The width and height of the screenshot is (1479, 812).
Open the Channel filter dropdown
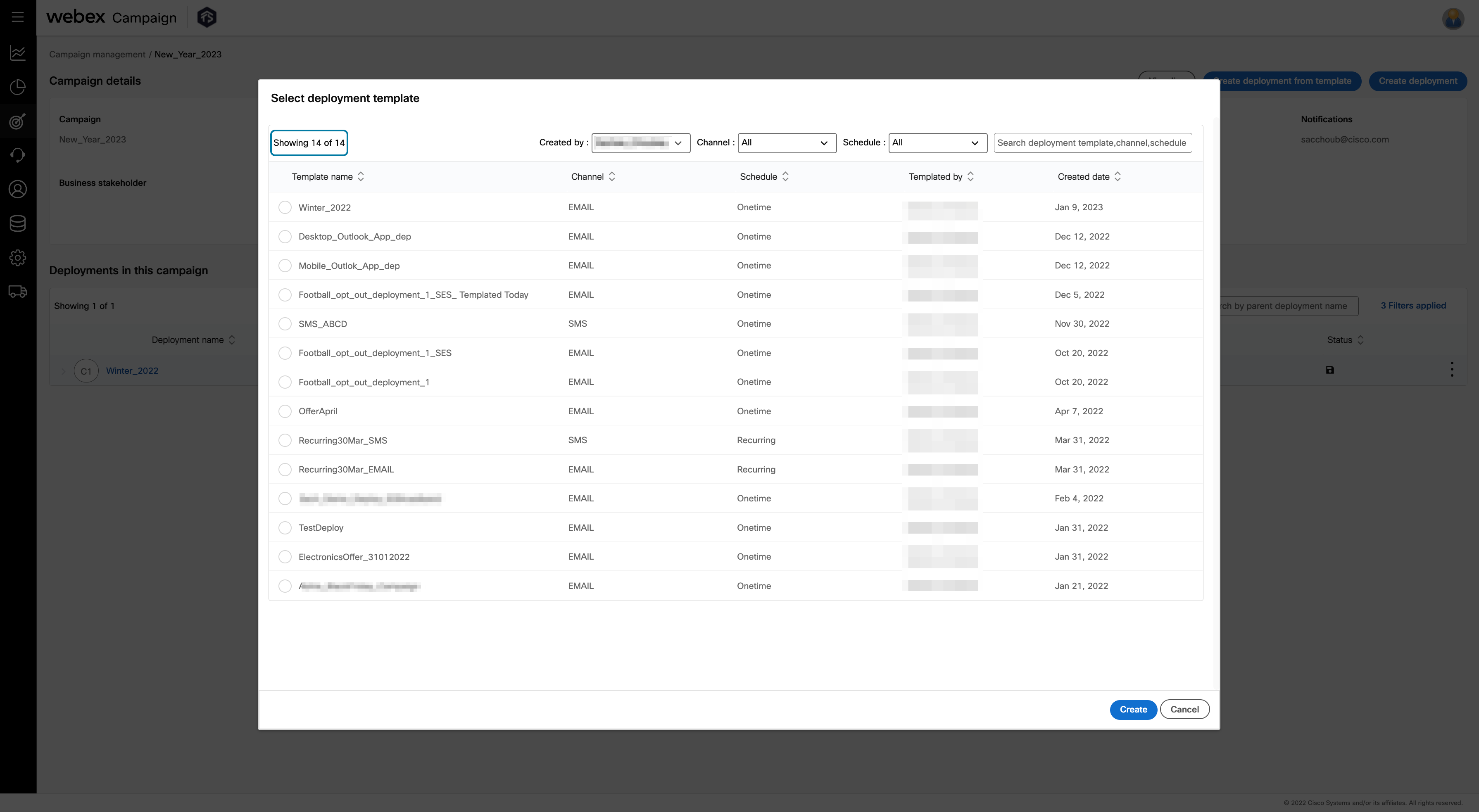coord(787,143)
